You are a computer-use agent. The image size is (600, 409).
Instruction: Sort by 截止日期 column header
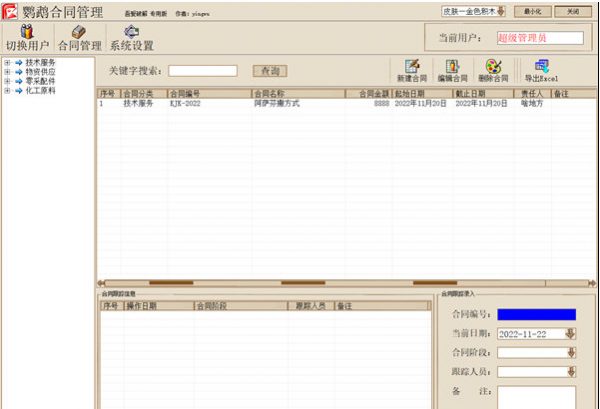tap(483, 94)
